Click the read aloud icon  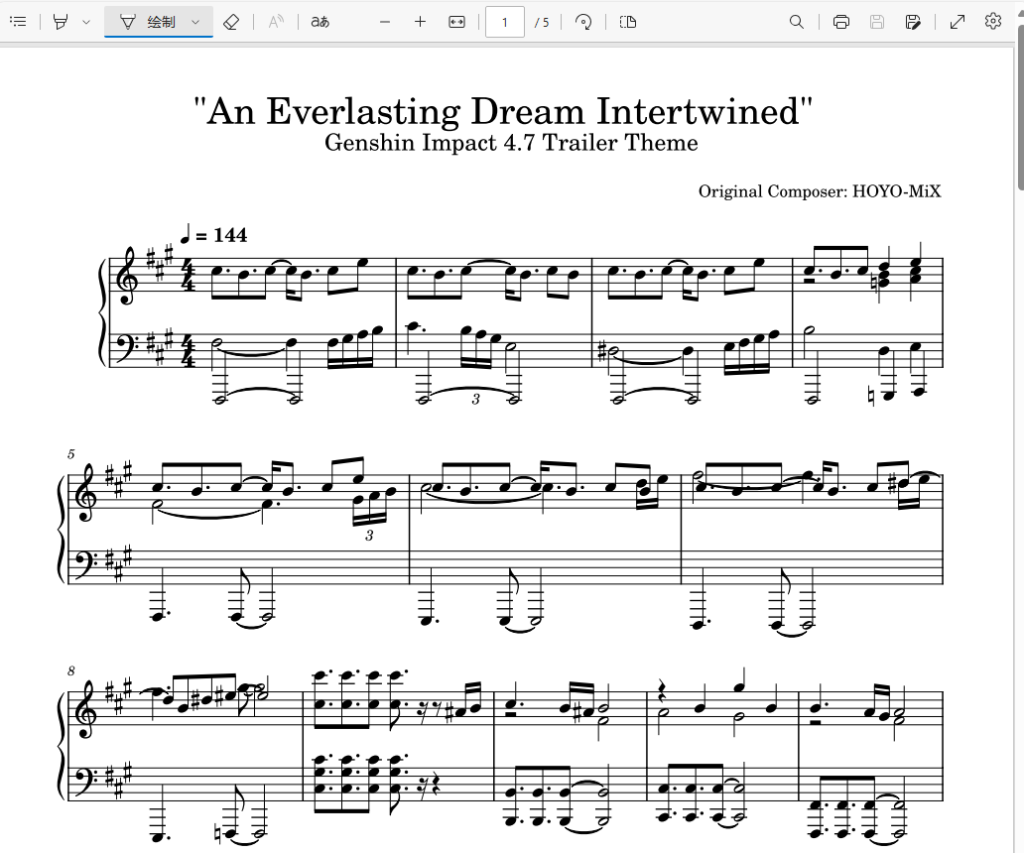click(x=276, y=22)
